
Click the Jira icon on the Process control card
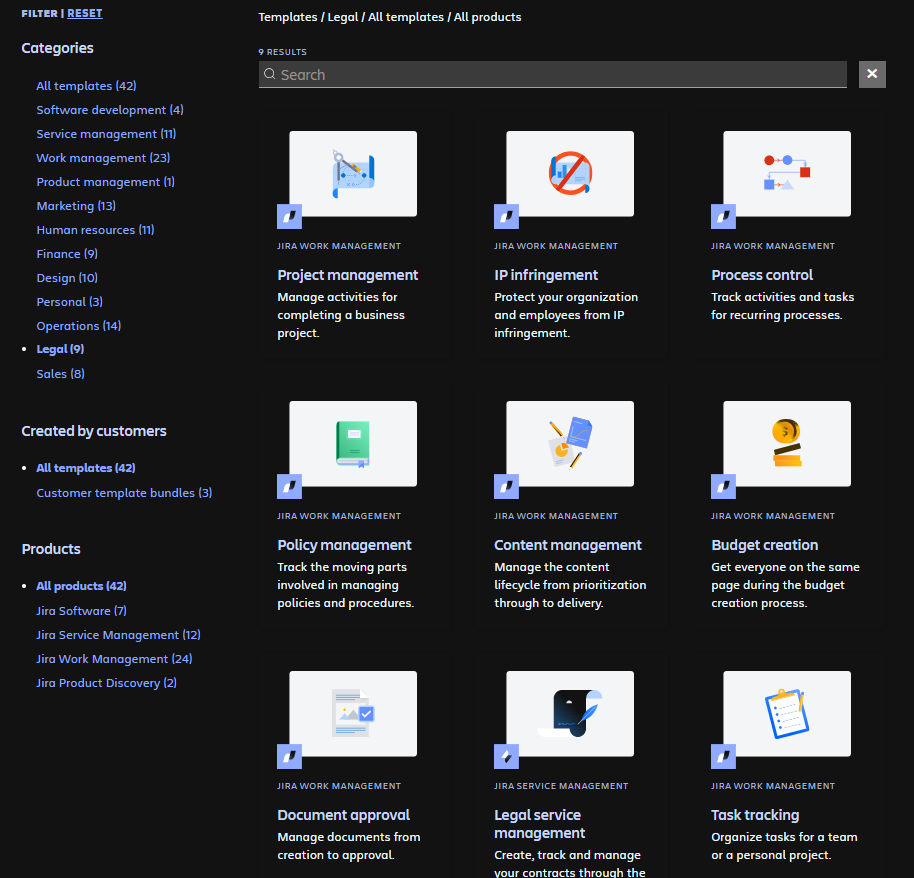point(723,216)
